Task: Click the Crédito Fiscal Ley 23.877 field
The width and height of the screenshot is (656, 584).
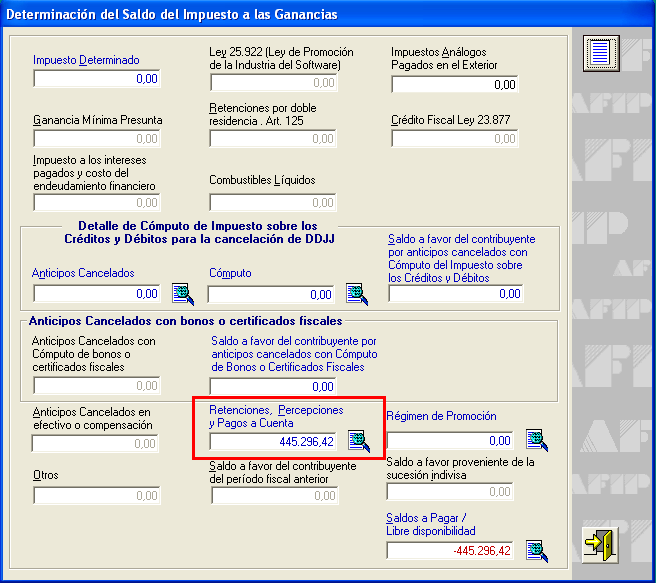Action: tap(455, 139)
